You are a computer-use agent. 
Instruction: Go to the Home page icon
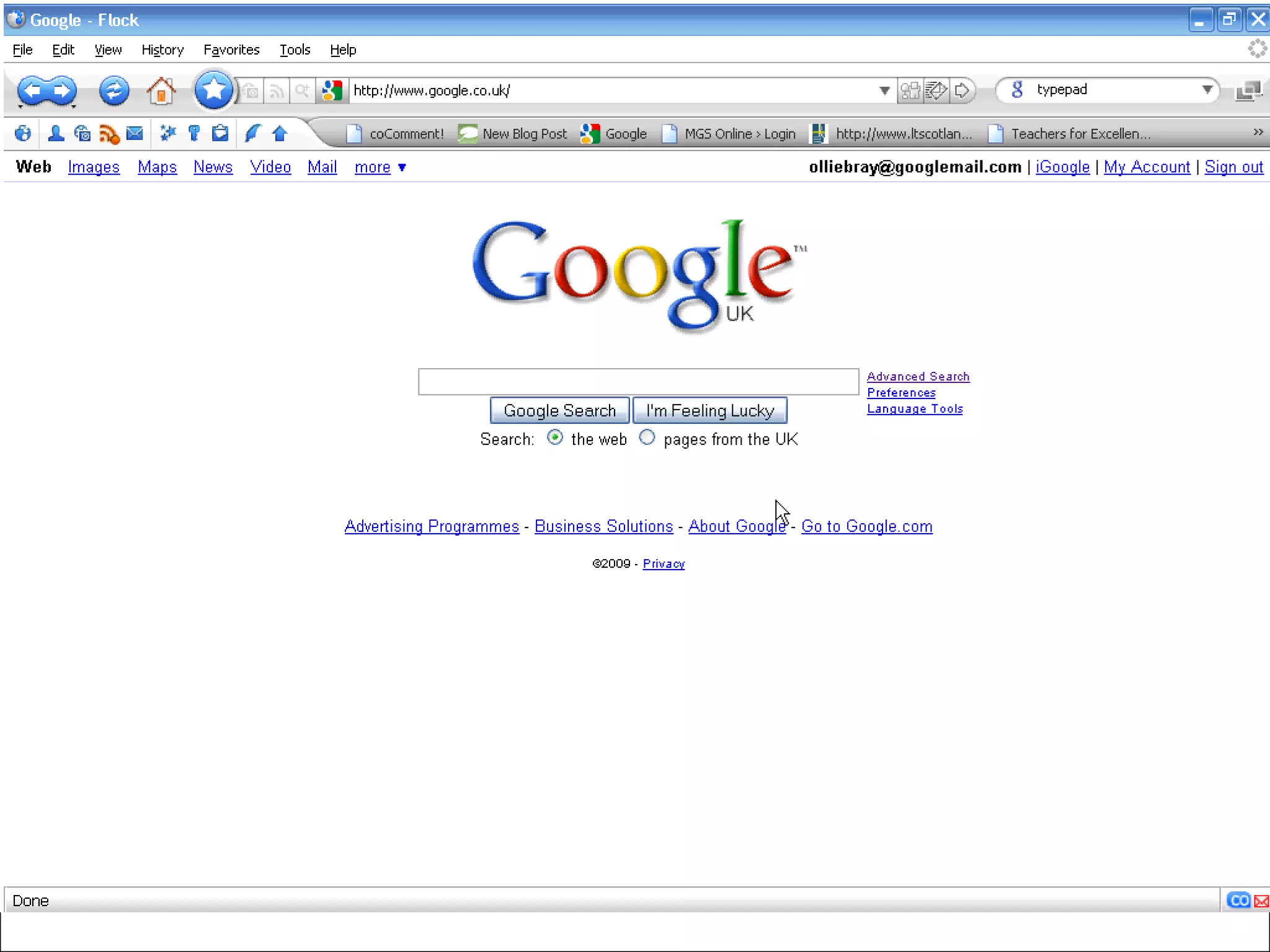[x=161, y=90]
